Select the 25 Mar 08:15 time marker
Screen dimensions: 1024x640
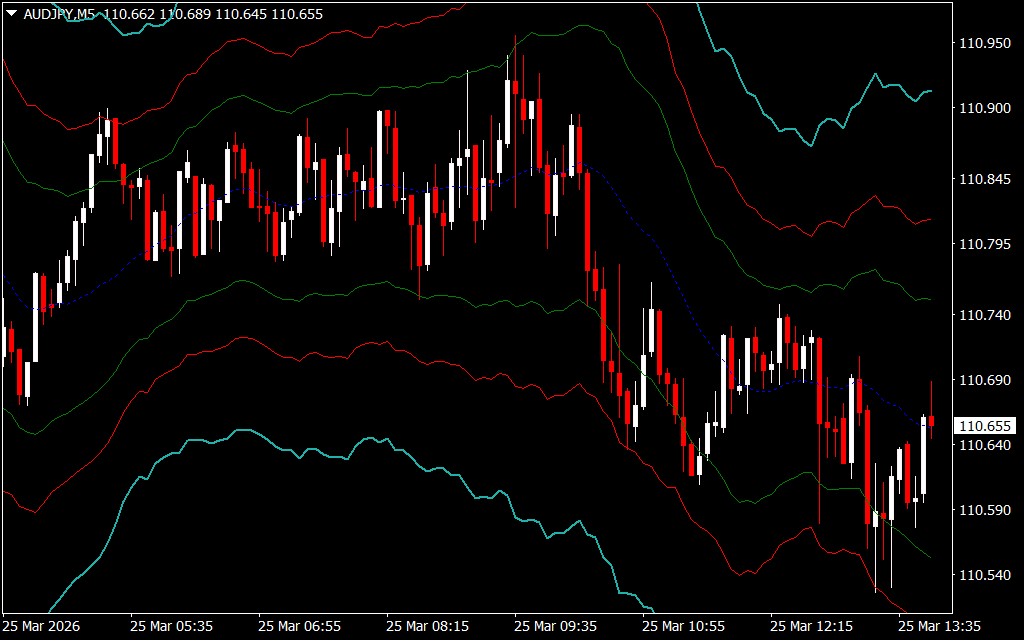click(427, 626)
